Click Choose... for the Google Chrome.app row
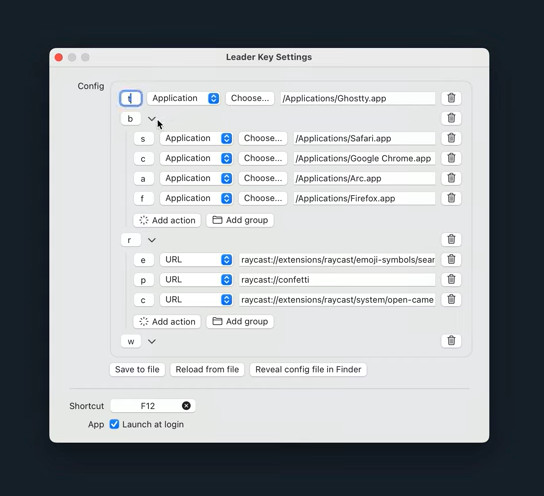 tap(263, 158)
